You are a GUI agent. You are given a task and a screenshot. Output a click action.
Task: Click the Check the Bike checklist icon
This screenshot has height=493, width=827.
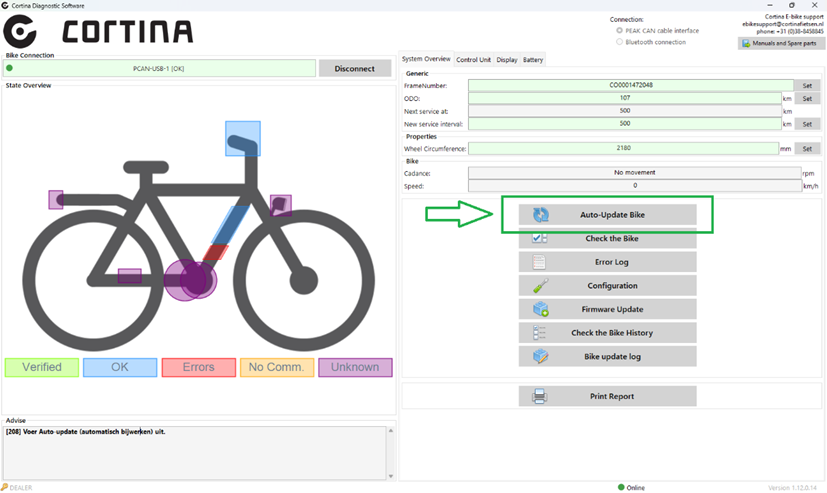tap(540, 239)
